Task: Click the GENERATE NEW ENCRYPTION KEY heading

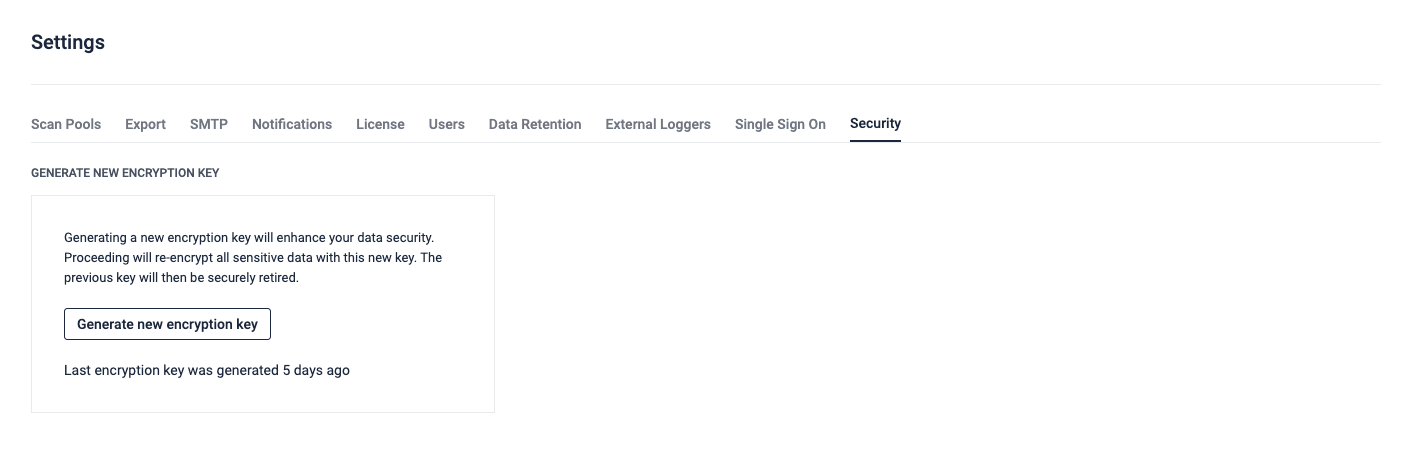Action: coord(125,173)
